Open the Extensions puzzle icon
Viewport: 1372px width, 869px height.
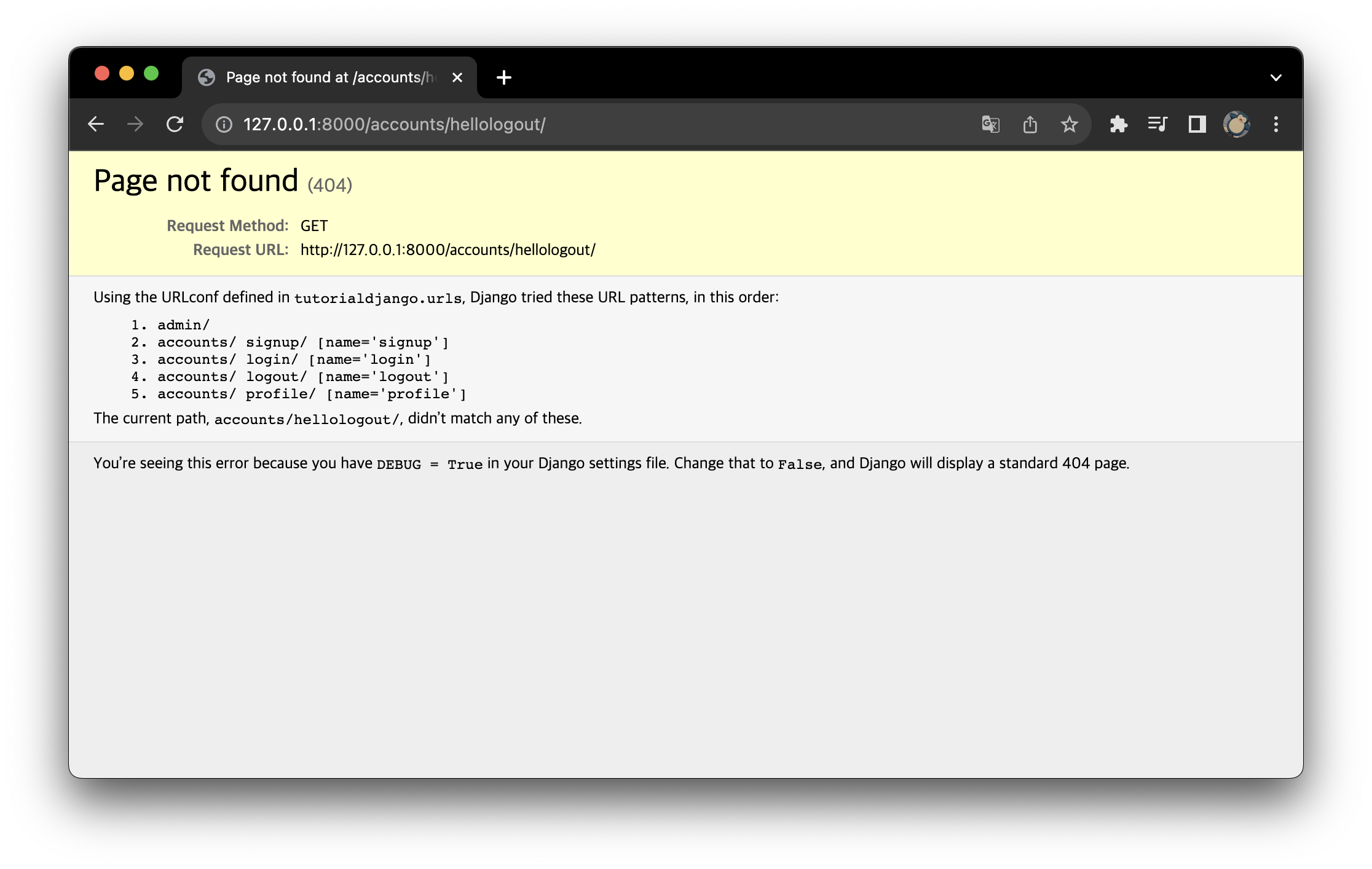pos(1119,125)
